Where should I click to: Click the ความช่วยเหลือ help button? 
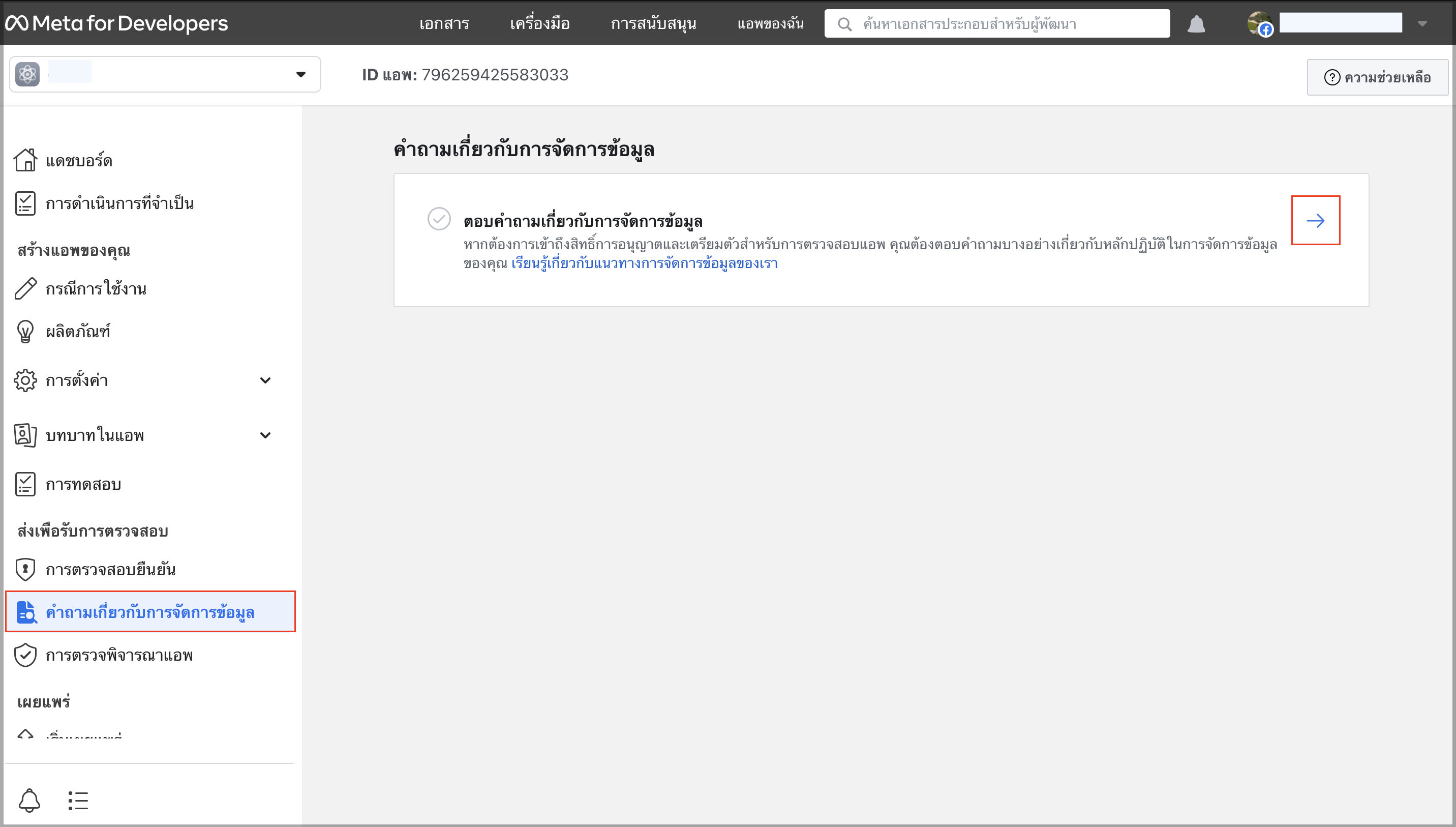[1377, 77]
